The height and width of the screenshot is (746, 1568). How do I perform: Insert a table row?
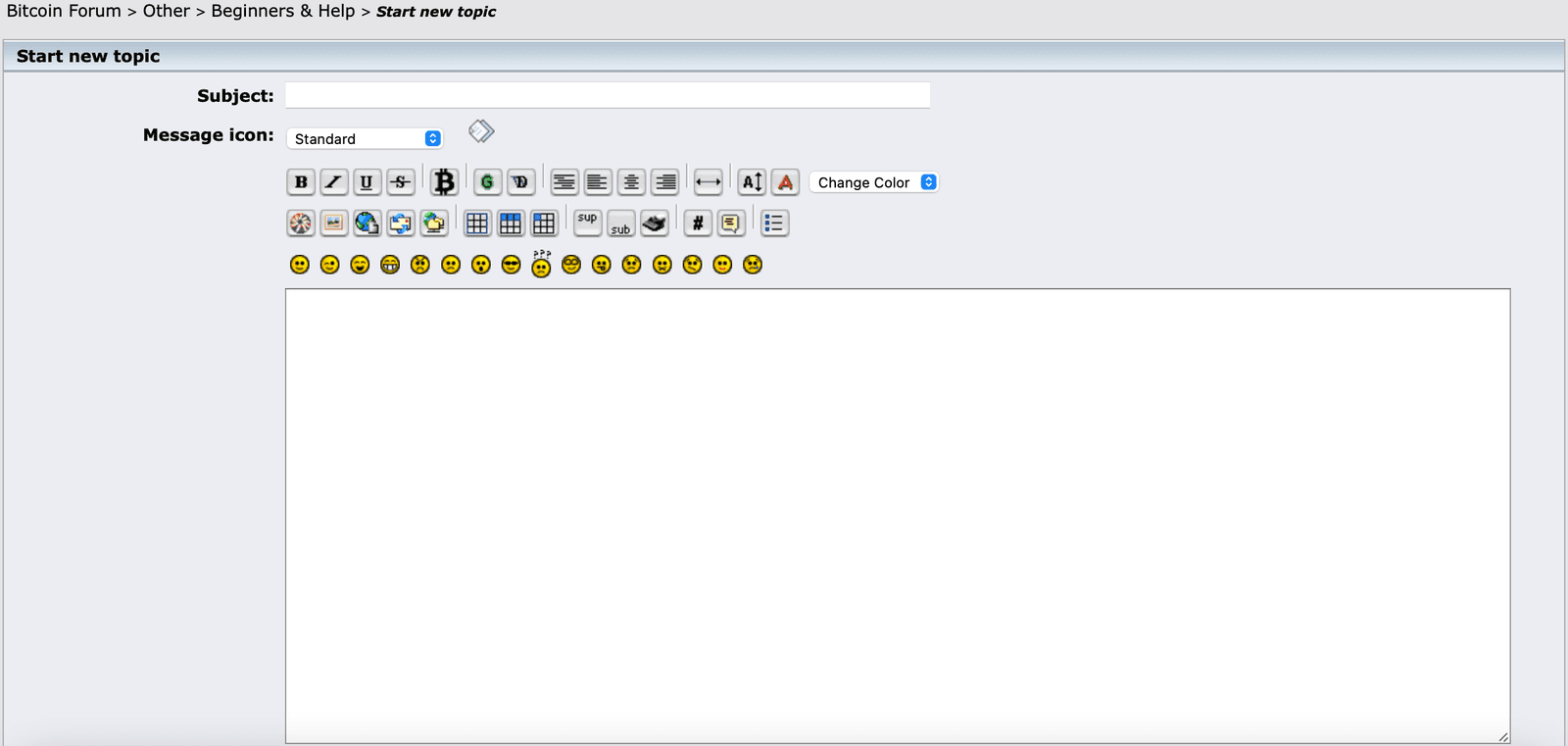click(511, 224)
